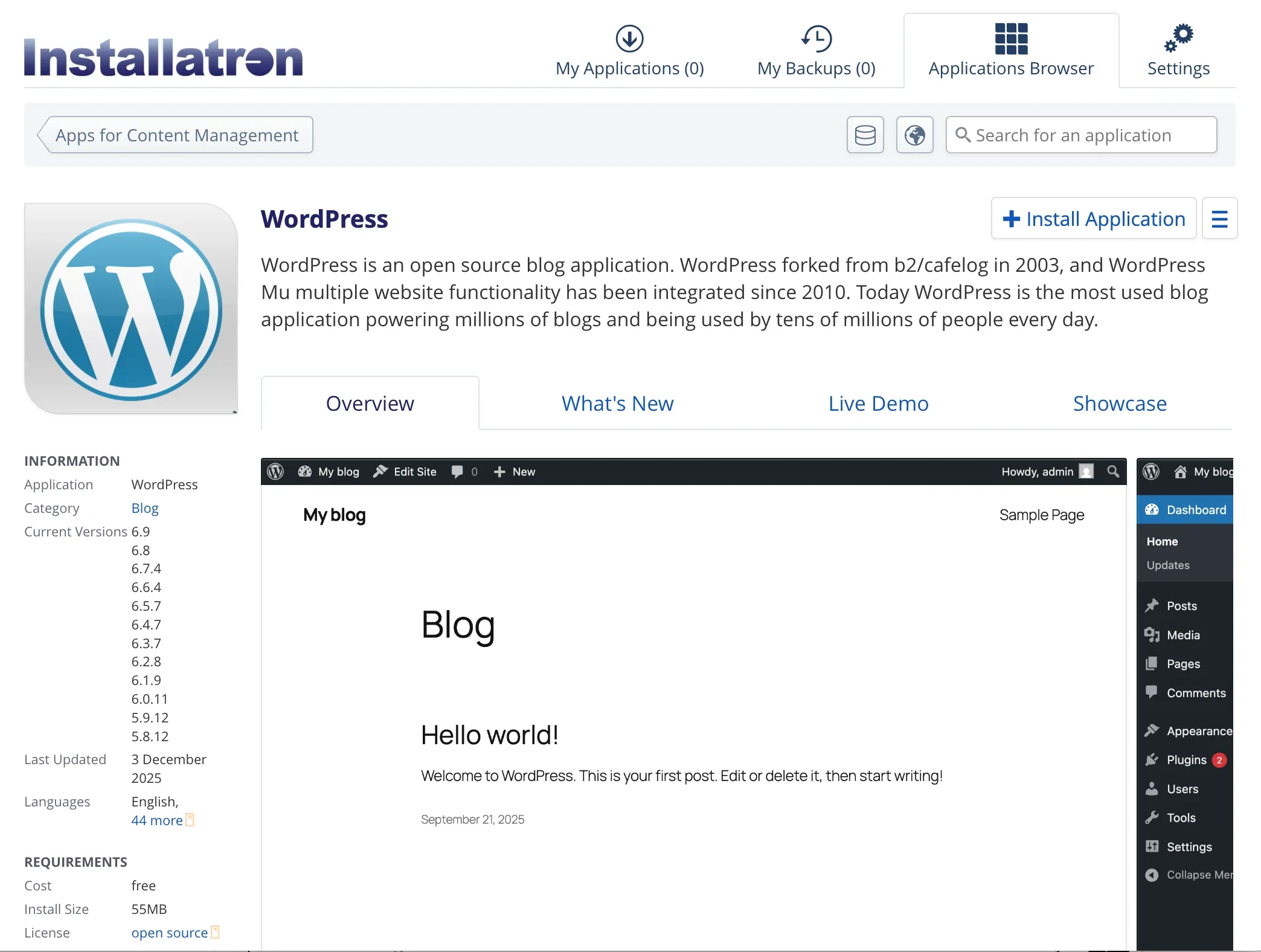The image size is (1261, 952).
Task: Click the Install Application button
Action: click(1093, 218)
